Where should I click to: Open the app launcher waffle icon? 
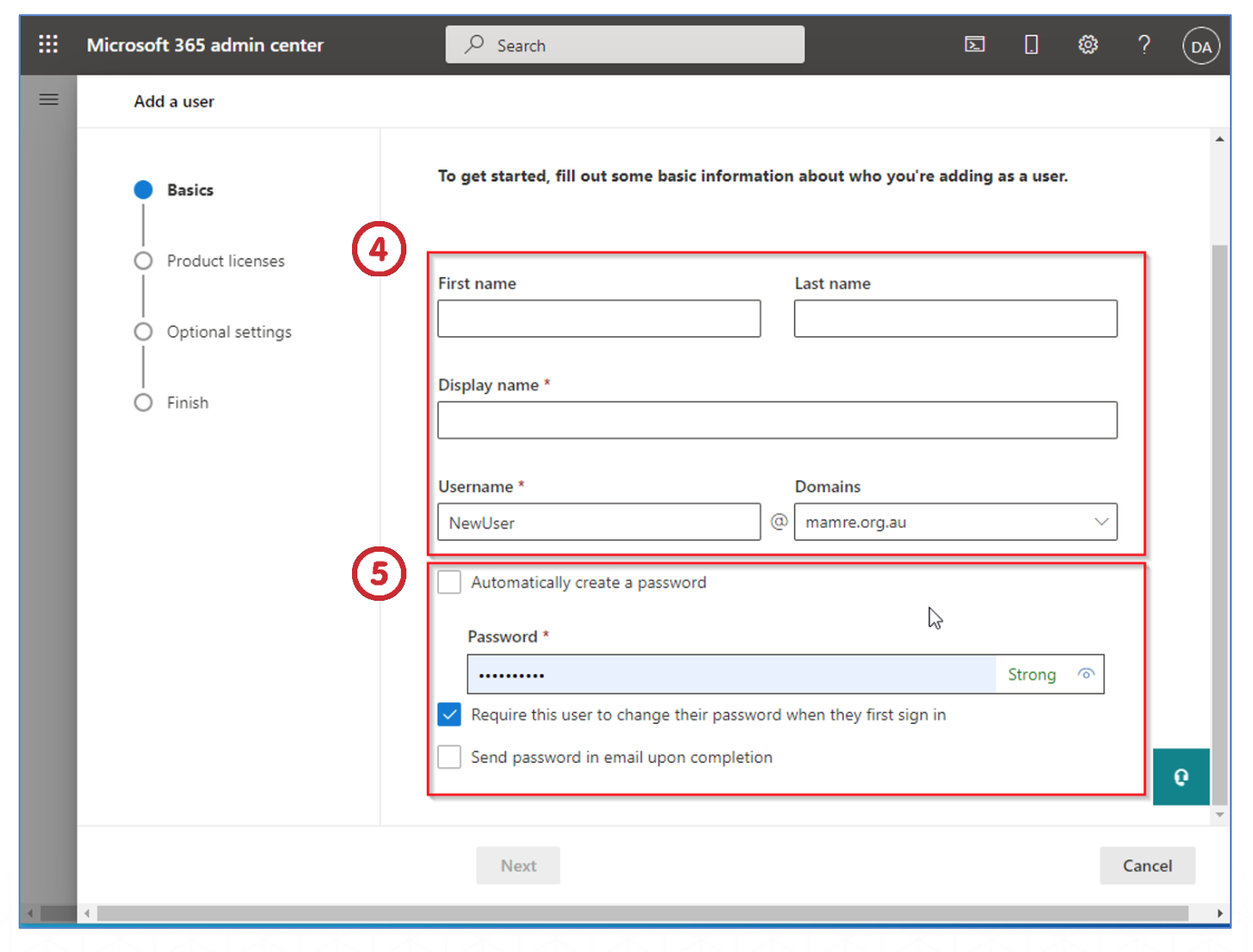[48, 45]
